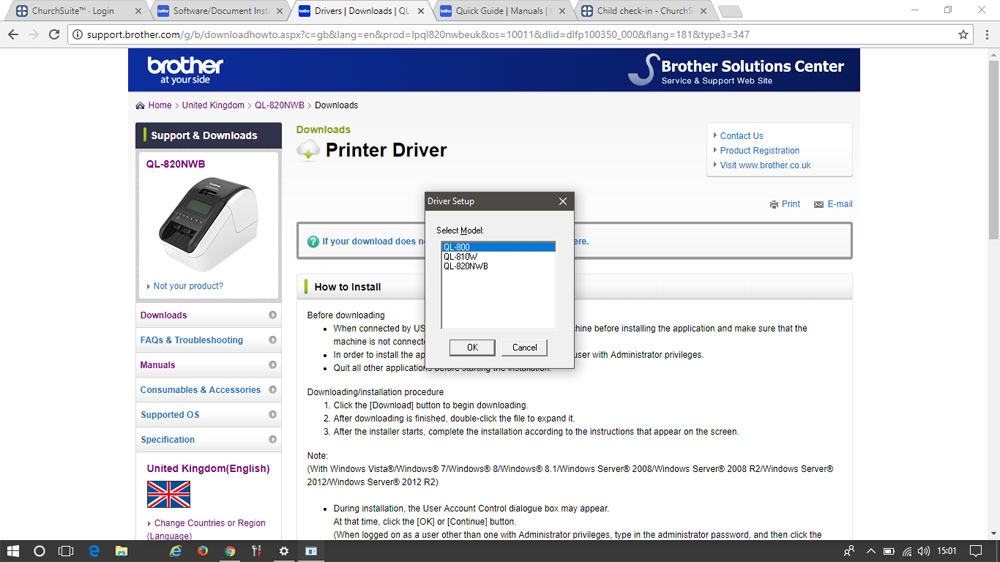This screenshot has width=1000, height=562.
Task: Click the Not your product? link
Action: click(188, 286)
